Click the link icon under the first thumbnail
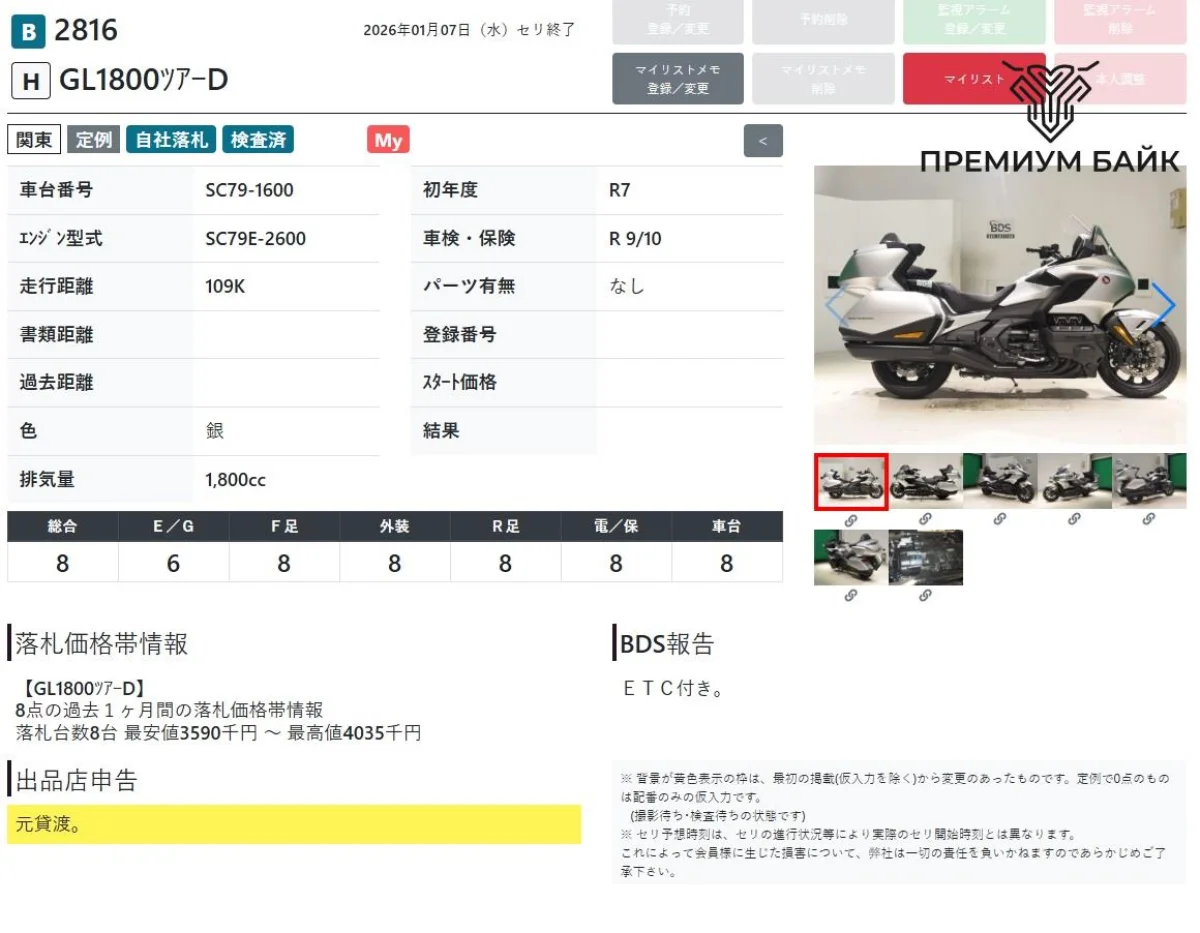This screenshot has width=1200, height=933. (851, 520)
